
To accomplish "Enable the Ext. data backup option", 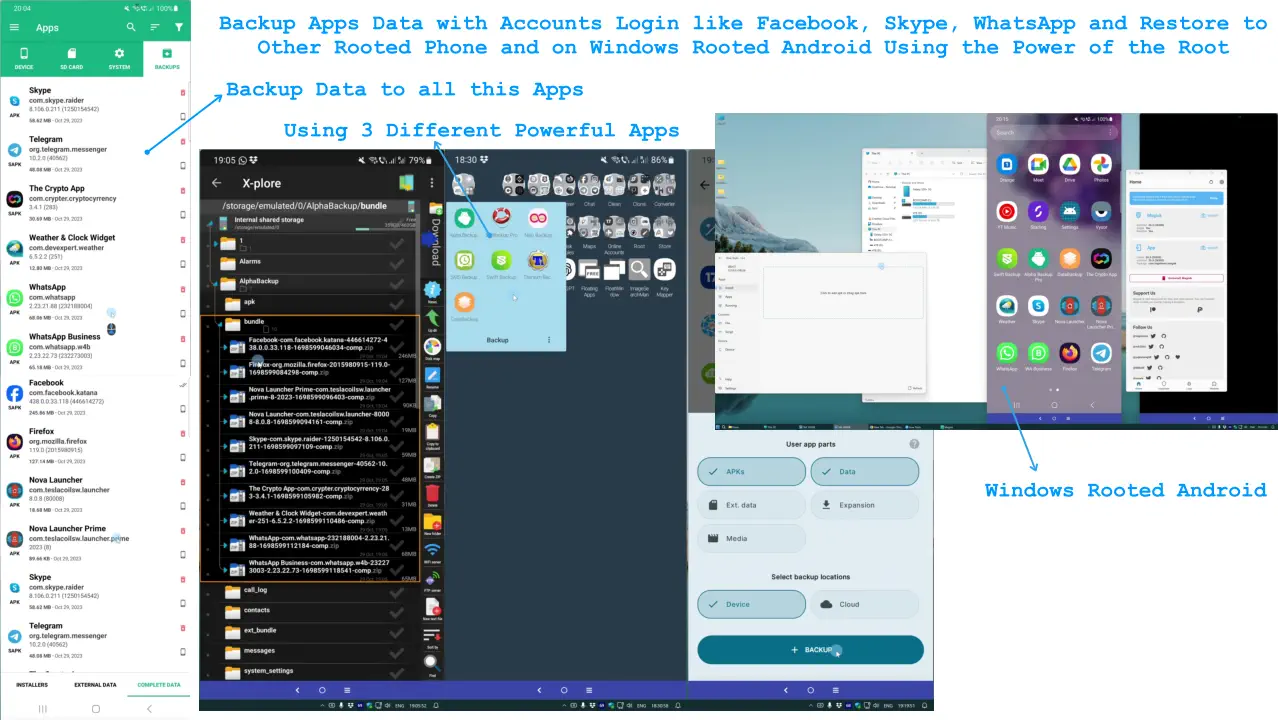I will pyautogui.click(x=751, y=504).
